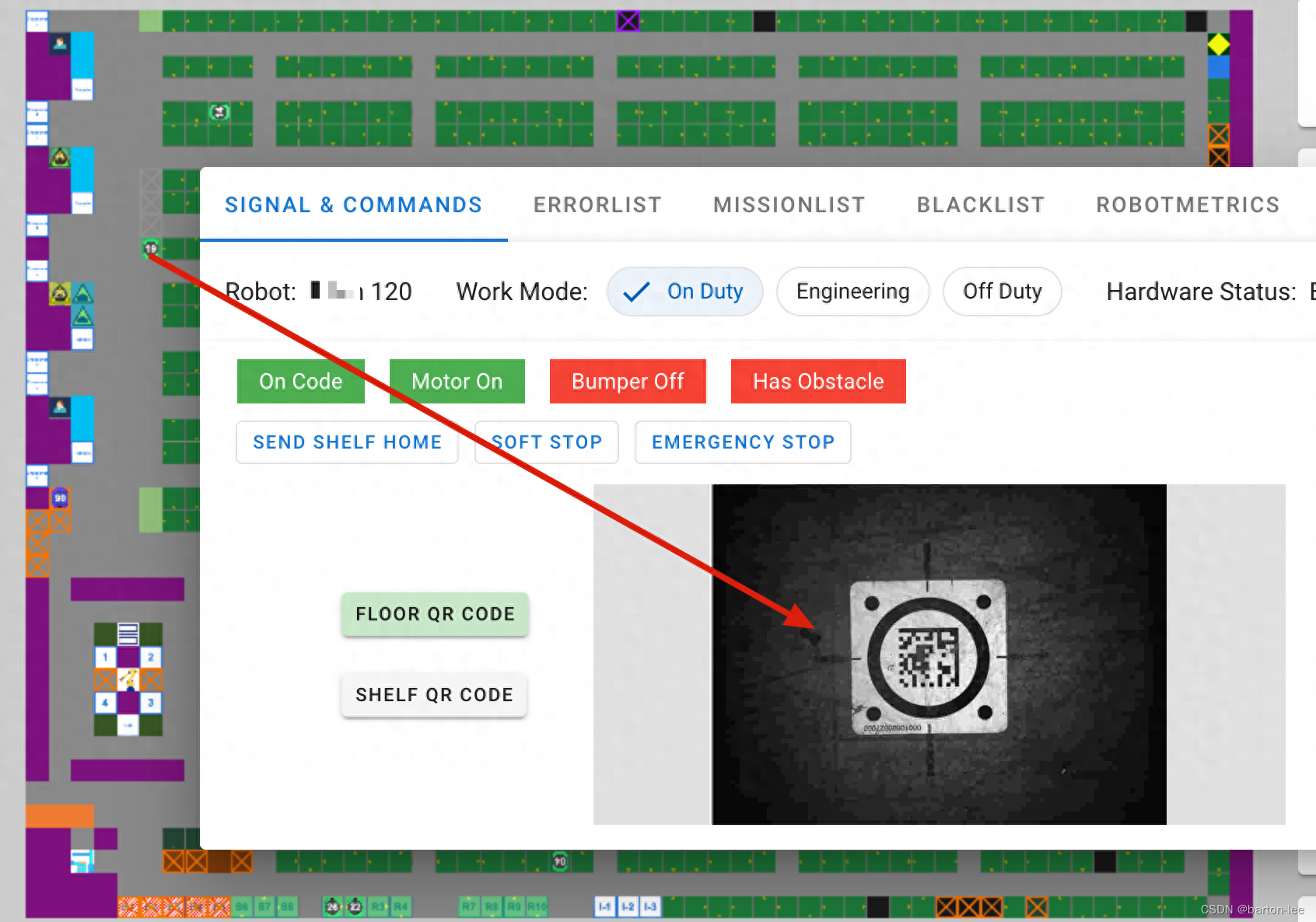
Task: Show the Shelf QR Code image
Action: [434, 695]
